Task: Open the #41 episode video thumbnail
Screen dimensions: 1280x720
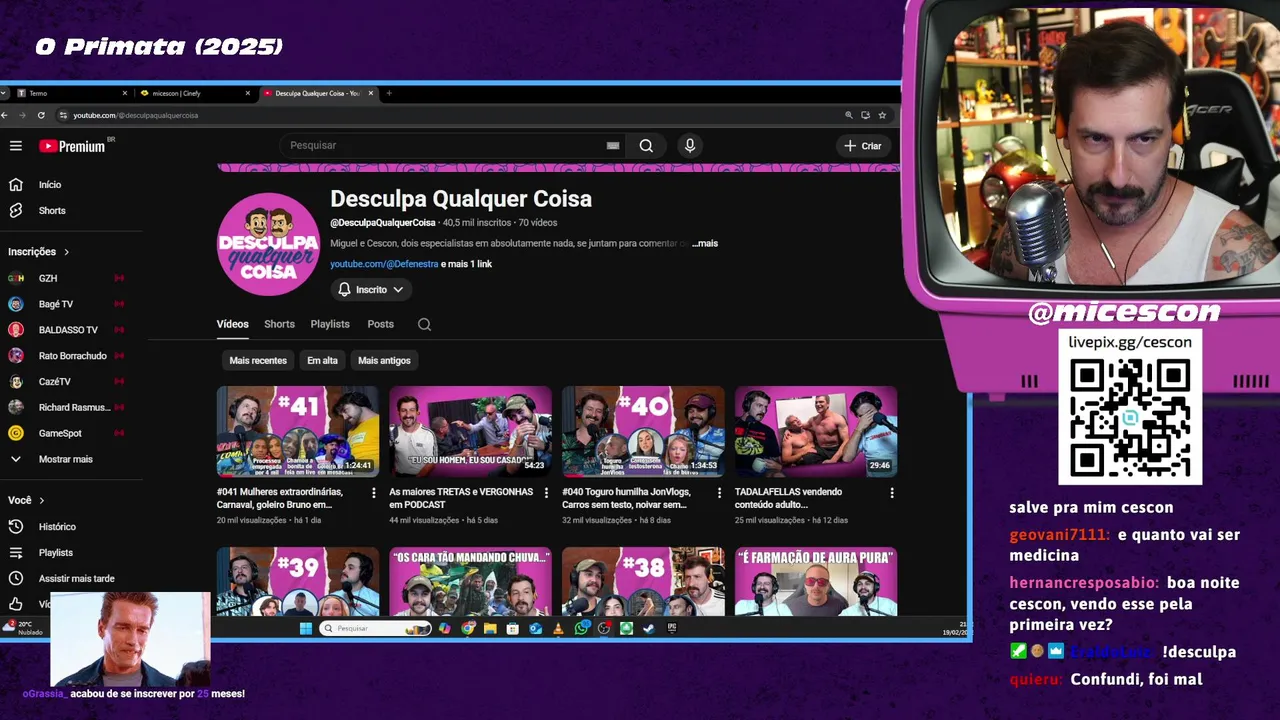Action: (x=298, y=431)
